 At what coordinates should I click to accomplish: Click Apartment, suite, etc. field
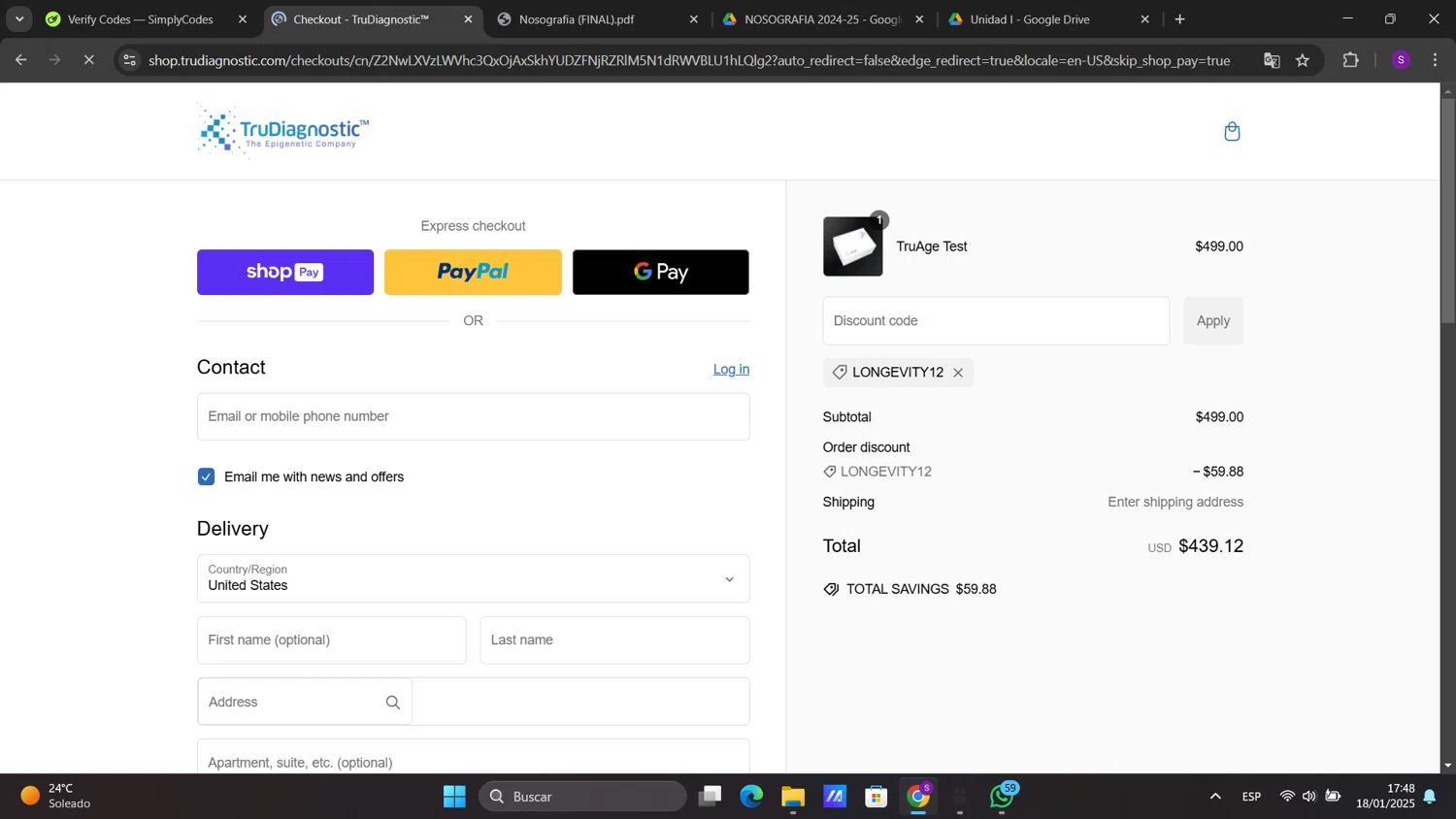473,758
